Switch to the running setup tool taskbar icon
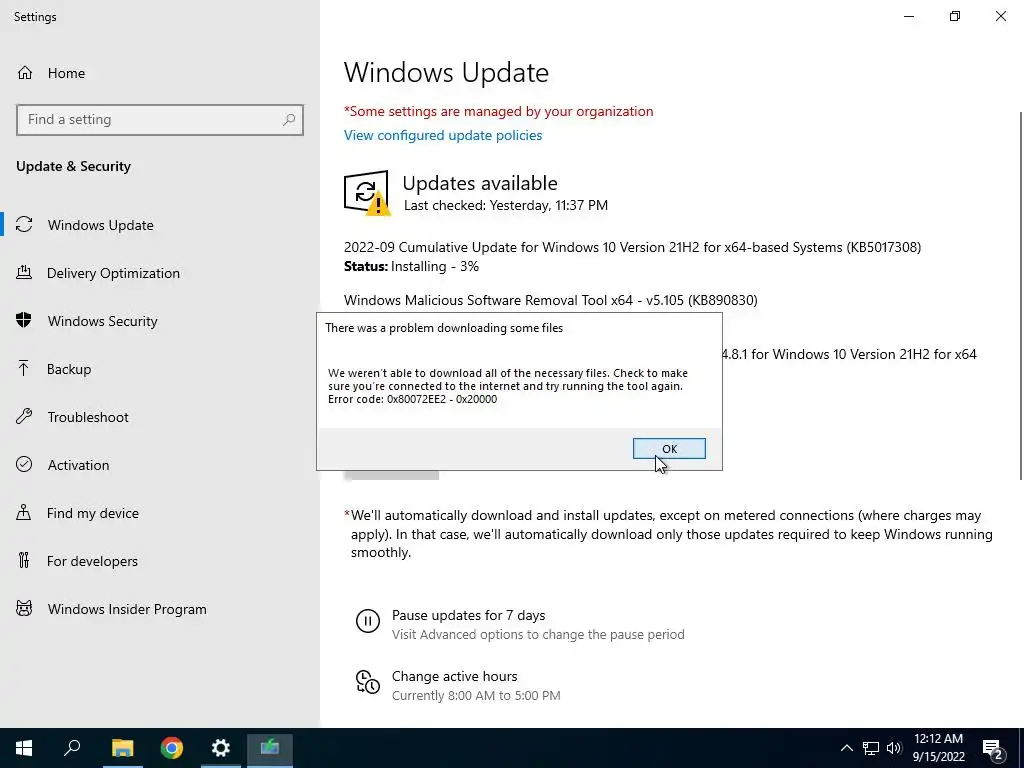The width and height of the screenshot is (1024, 768). 270,748
